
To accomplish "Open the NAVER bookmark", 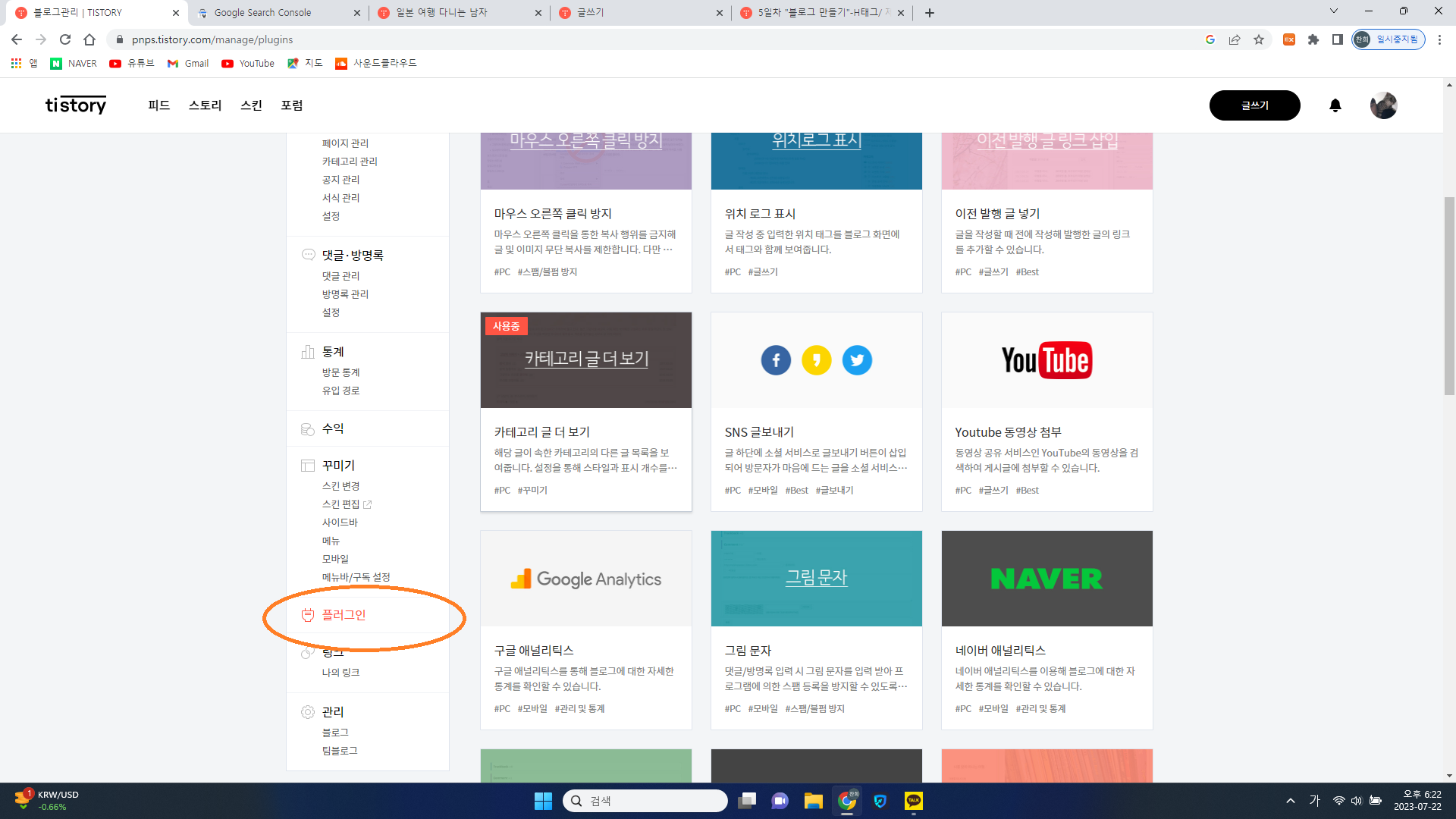I will [x=74, y=64].
